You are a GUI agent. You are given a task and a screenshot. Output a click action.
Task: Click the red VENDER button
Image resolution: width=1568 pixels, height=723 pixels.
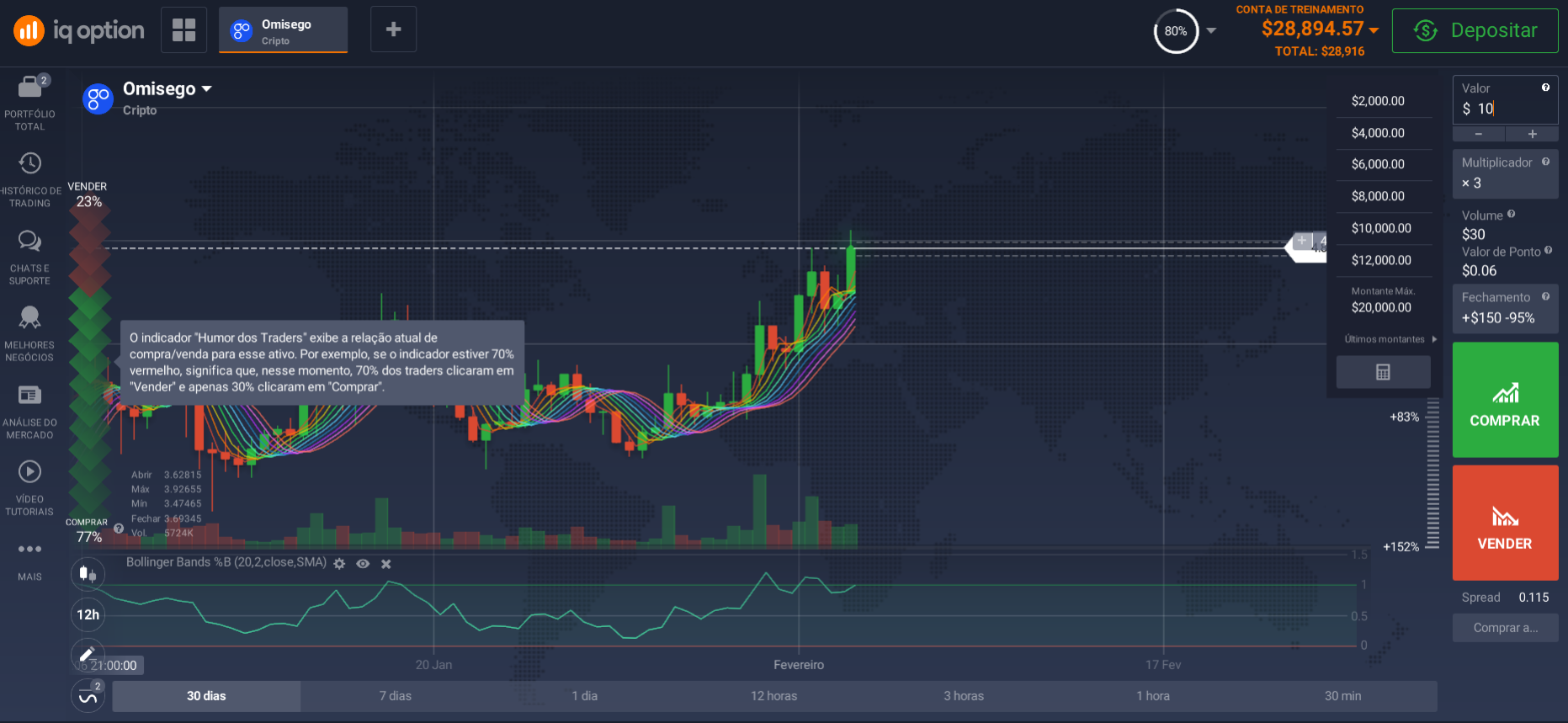[1505, 523]
